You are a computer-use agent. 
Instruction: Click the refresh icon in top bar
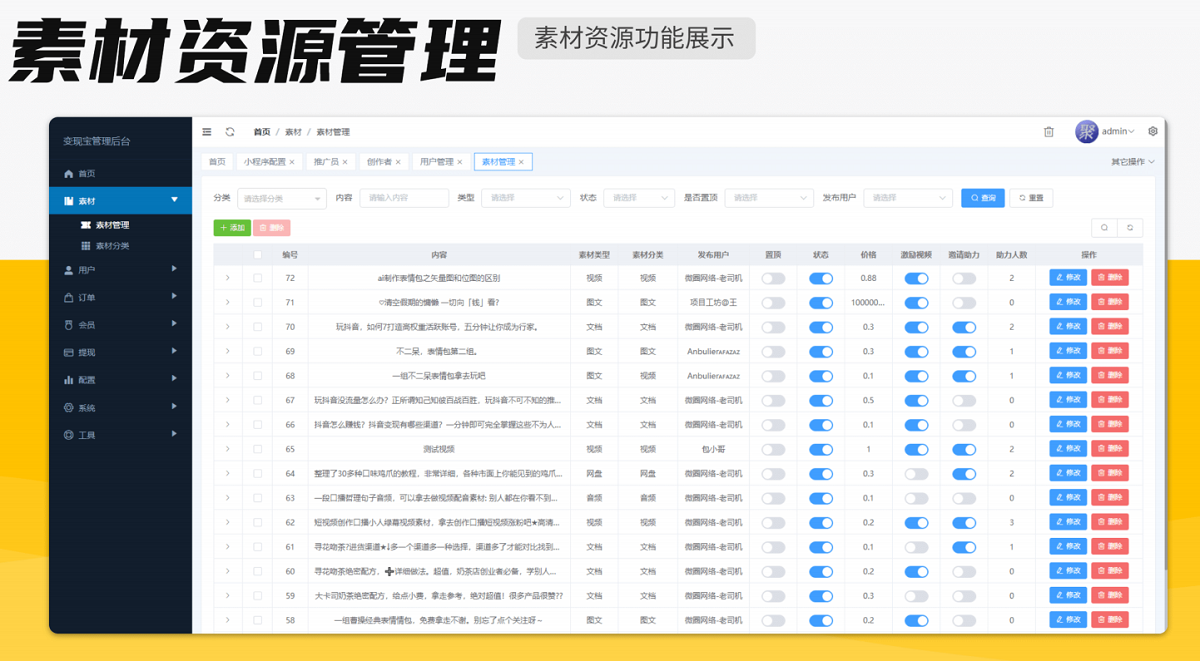click(x=230, y=132)
